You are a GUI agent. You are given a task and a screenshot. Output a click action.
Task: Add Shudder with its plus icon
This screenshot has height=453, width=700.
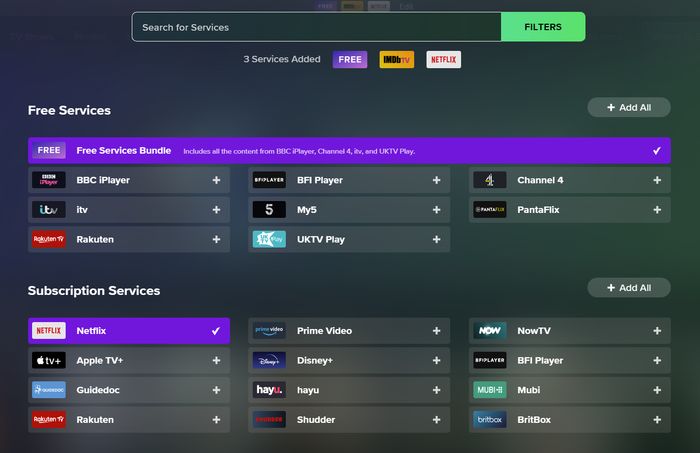[x=436, y=420]
